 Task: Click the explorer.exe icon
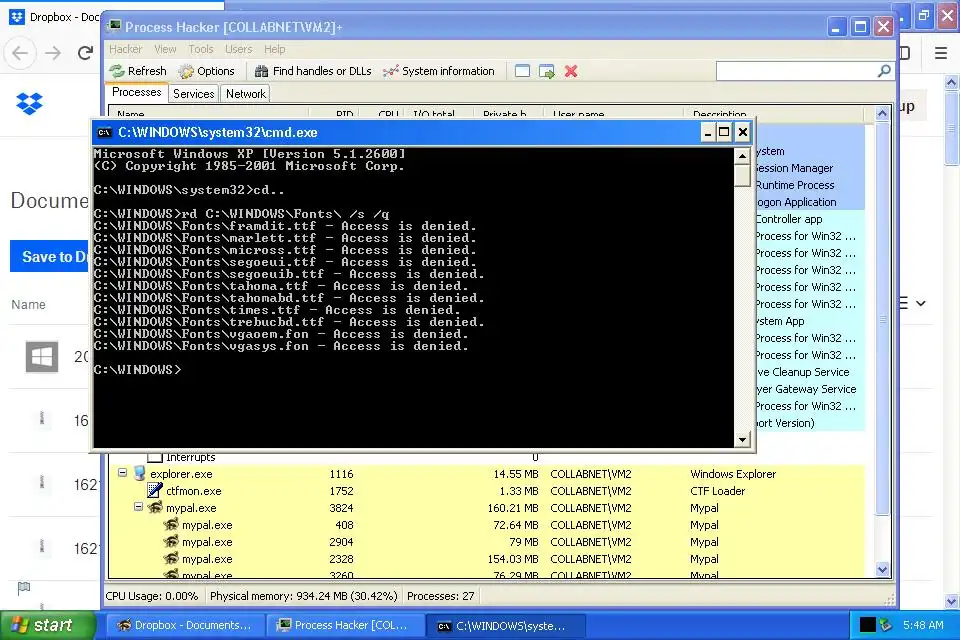pos(140,473)
